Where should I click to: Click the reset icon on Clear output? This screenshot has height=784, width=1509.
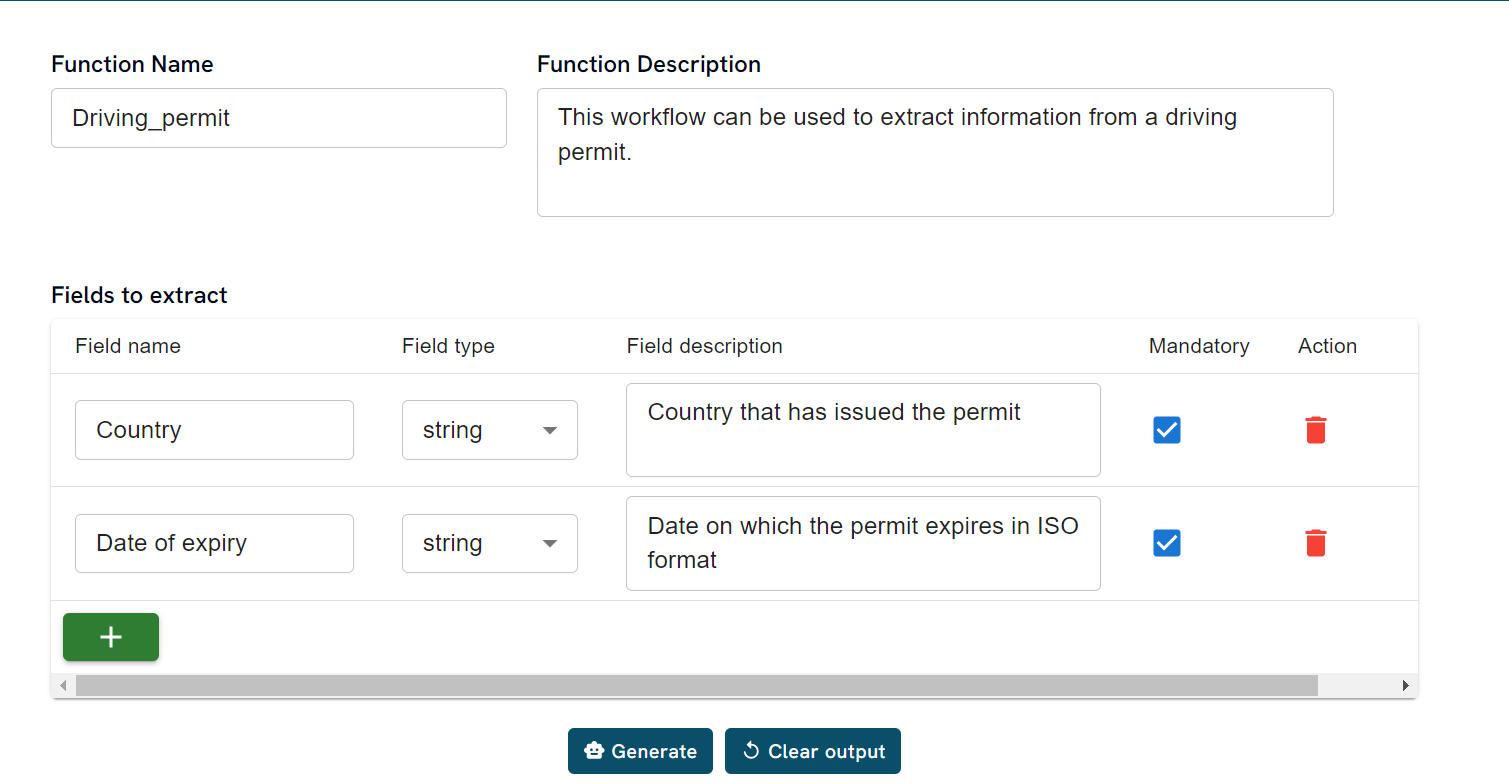(751, 751)
